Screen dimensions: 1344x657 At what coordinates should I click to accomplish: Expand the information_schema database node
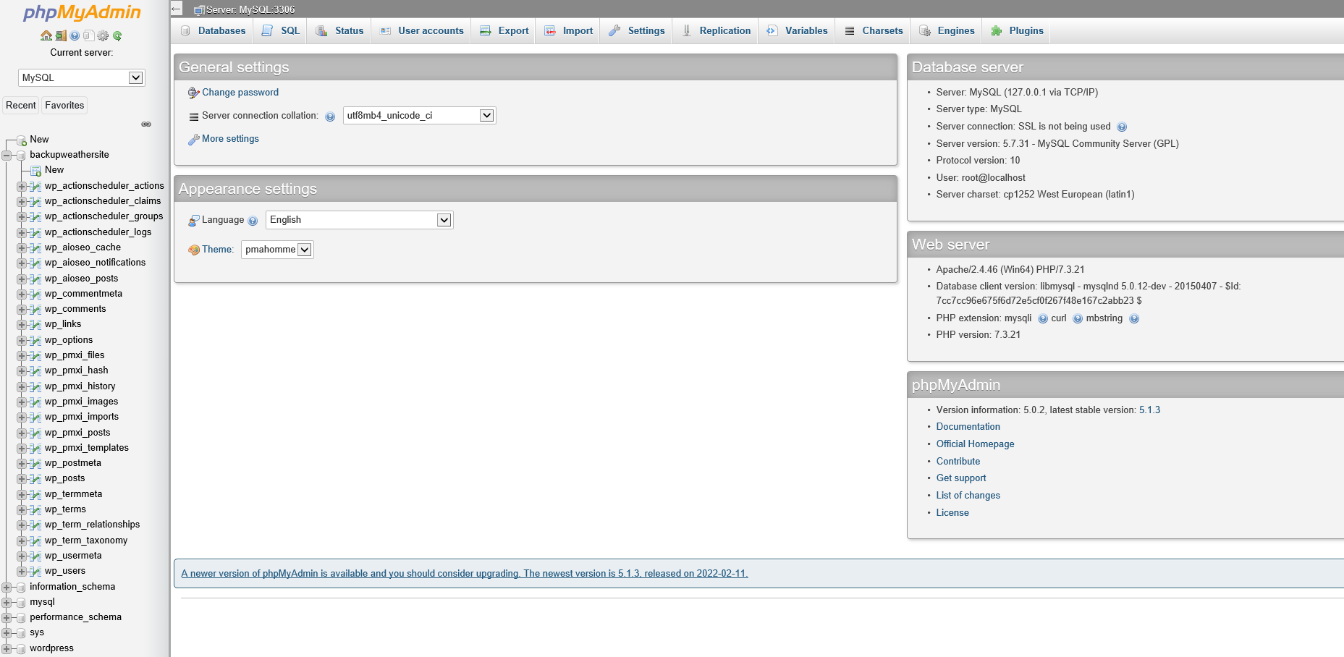tap(7, 587)
